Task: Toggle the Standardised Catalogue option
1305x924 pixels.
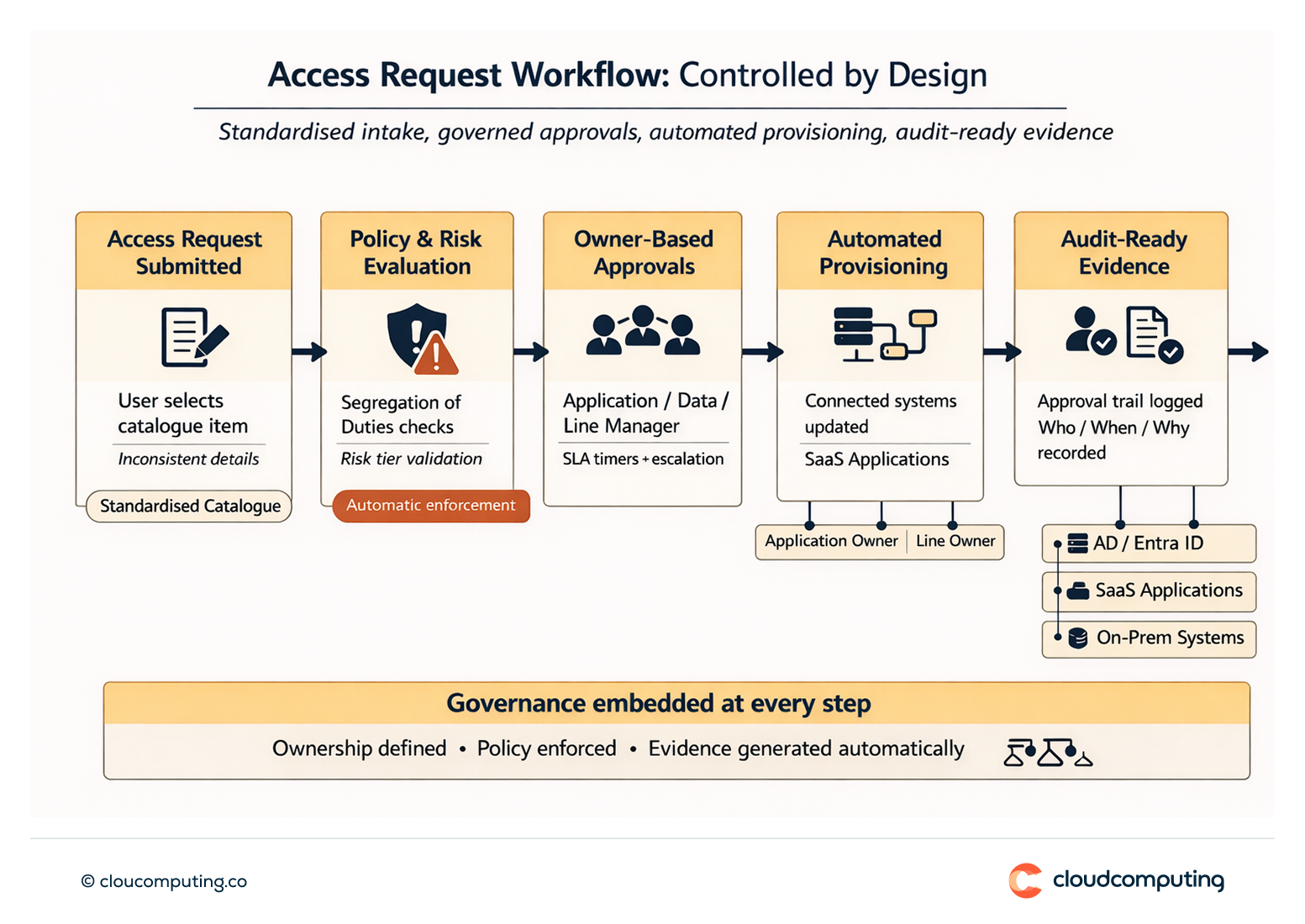Action: 187,506
